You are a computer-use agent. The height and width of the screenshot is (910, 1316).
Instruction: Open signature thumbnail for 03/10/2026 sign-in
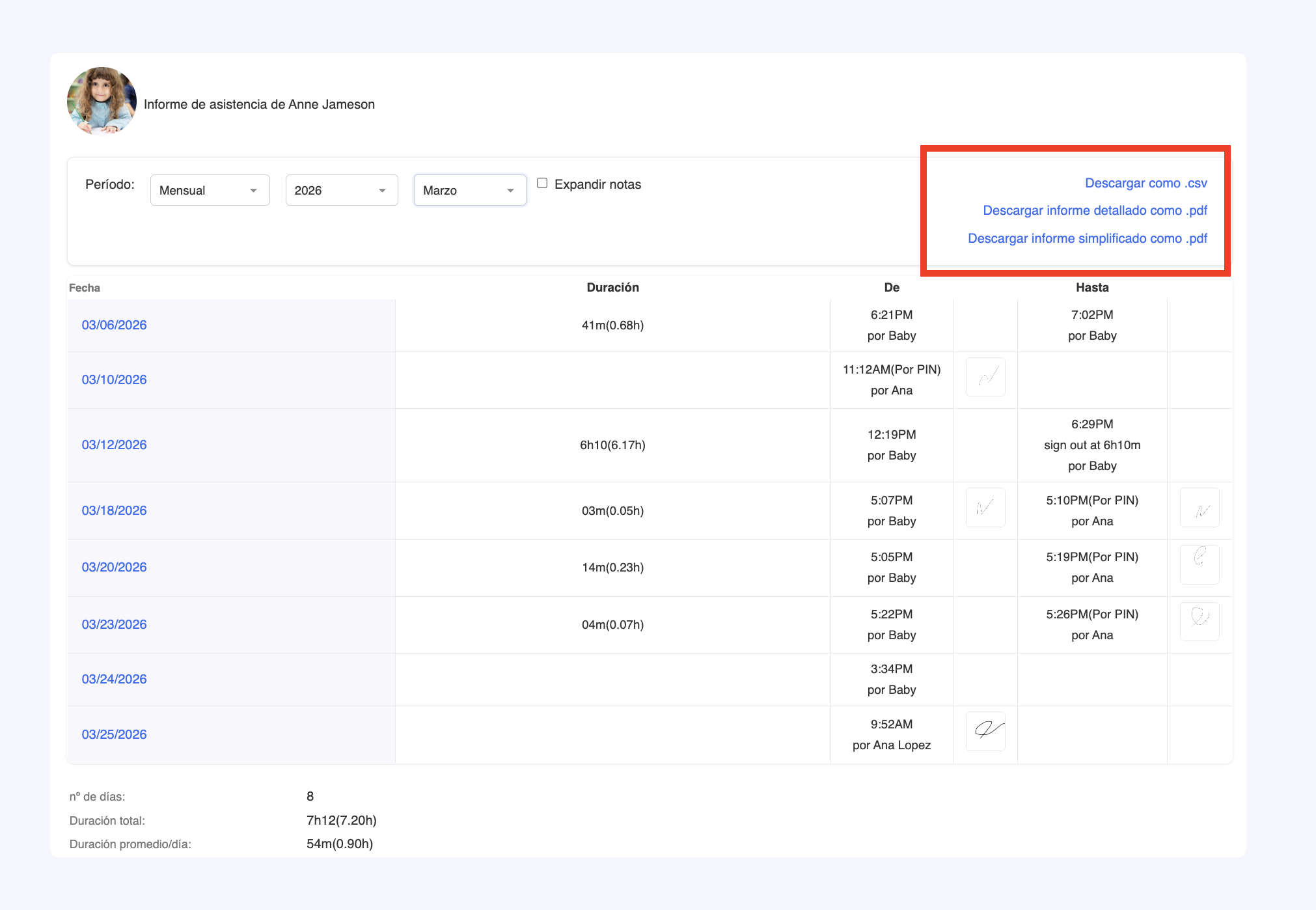985,377
